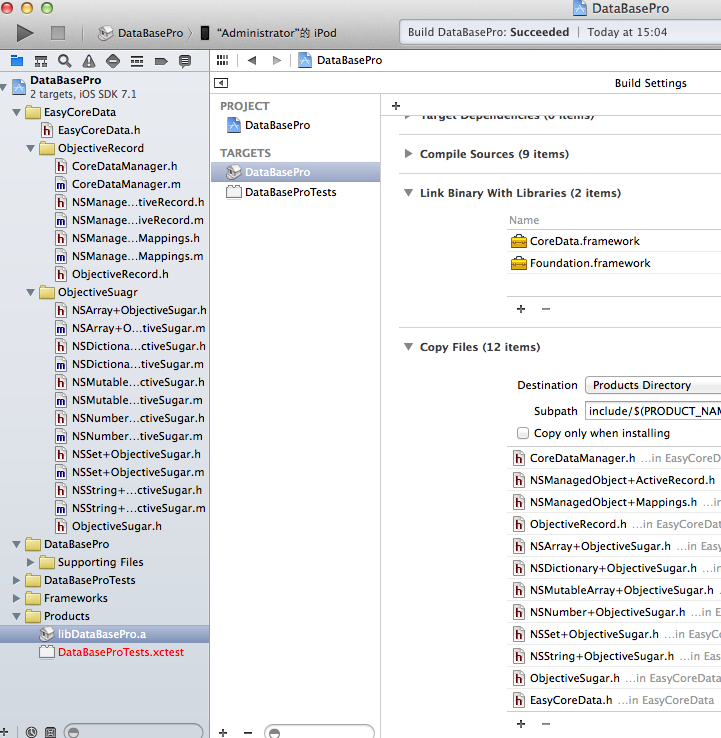Collapse Copy Files phase
721x738 pixels.
pyautogui.click(x=409, y=347)
